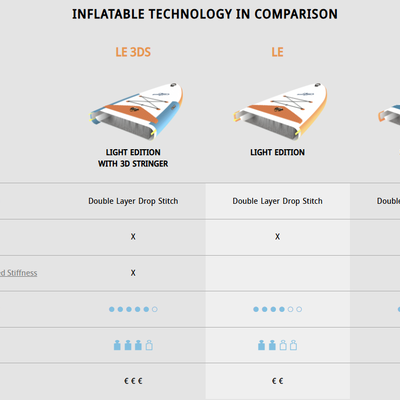The height and width of the screenshot is (400, 400).
Task: Select the LE 3DS orange heading
Action: point(133,52)
